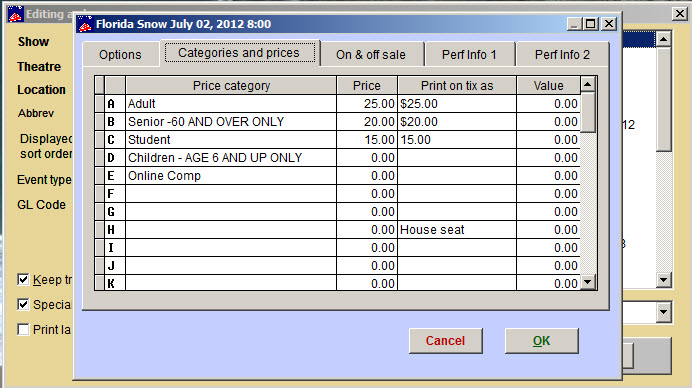Select the row header for Adult

(100, 104)
